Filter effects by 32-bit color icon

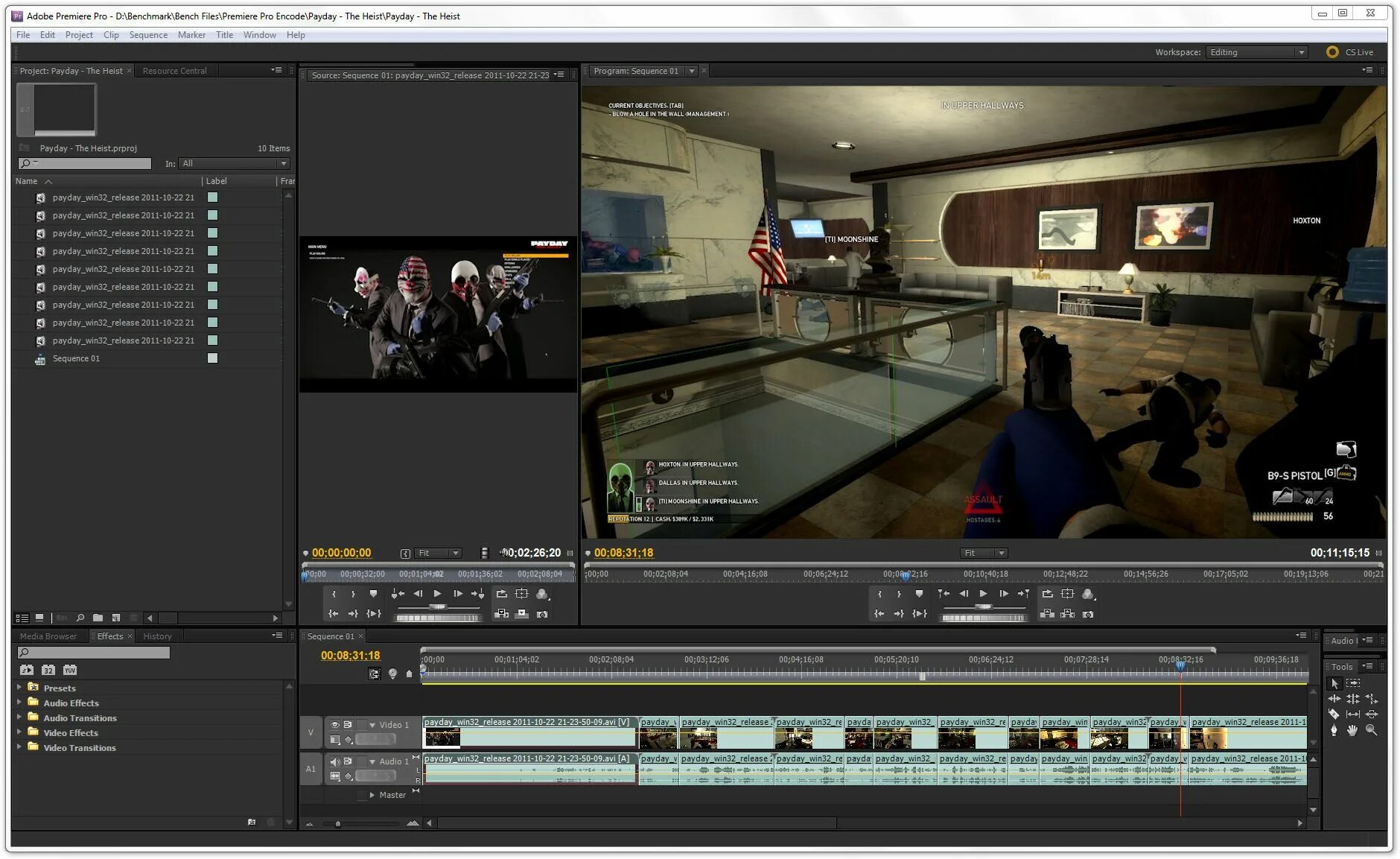48,670
